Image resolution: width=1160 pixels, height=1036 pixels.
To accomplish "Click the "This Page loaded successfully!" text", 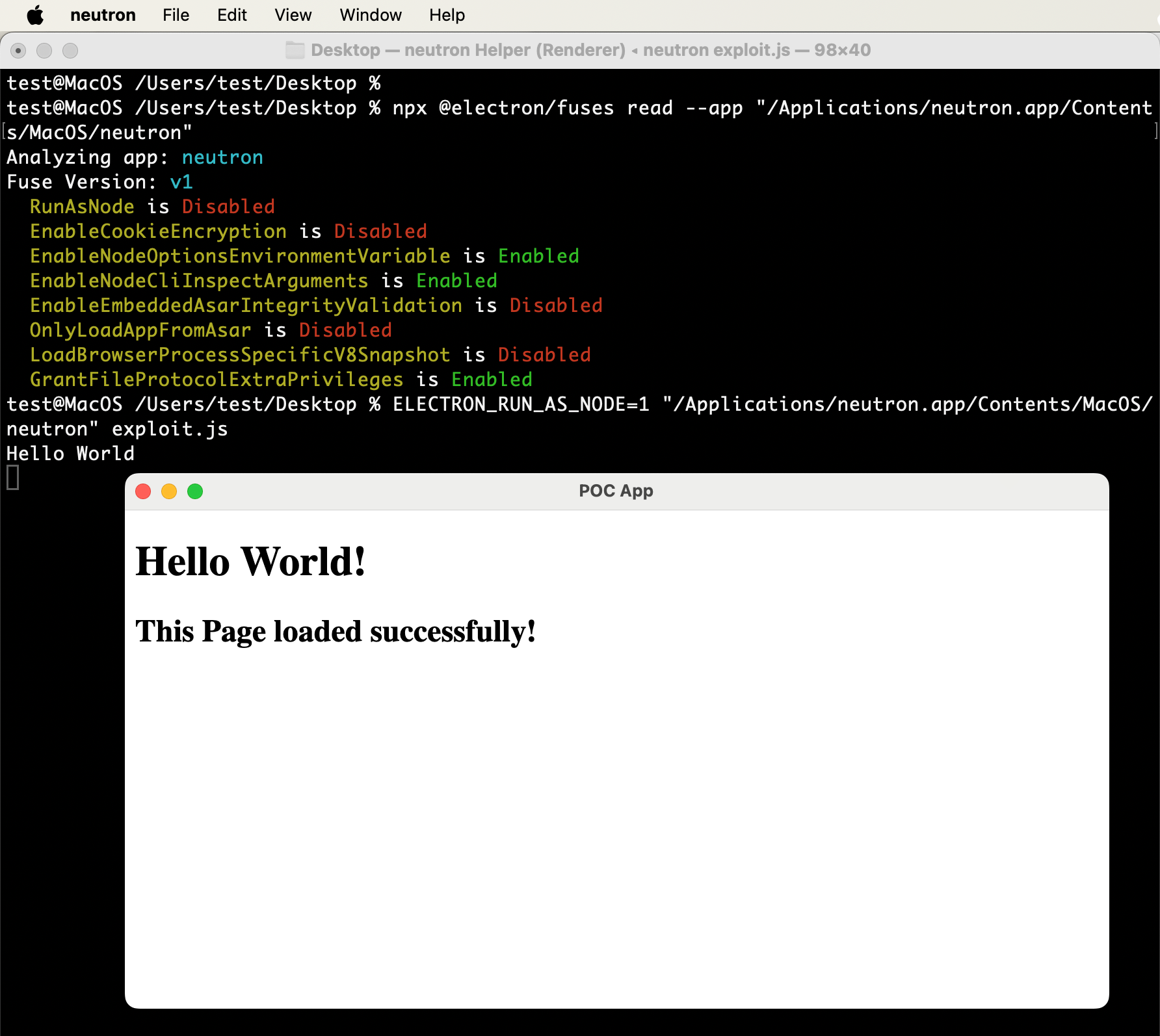I will tap(336, 631).
